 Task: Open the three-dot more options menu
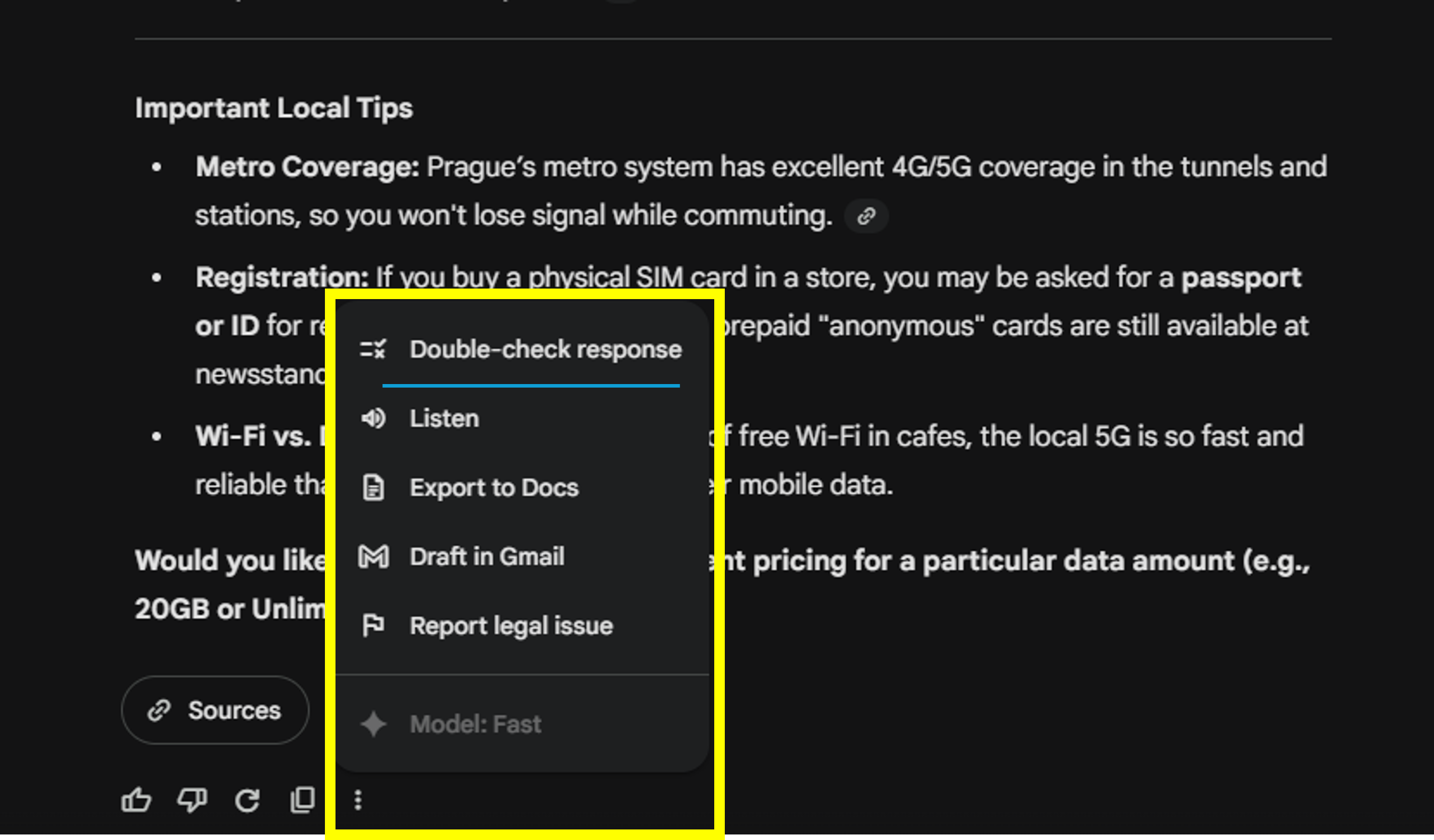[x=358, y=800]
